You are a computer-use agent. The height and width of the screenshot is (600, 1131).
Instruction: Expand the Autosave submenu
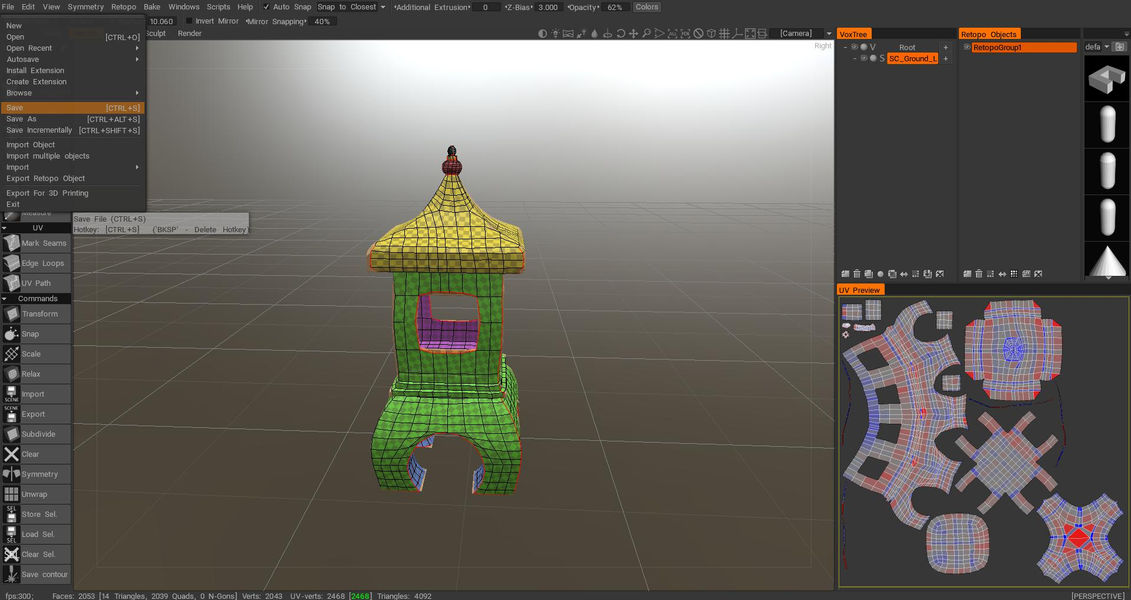[72, 59]
